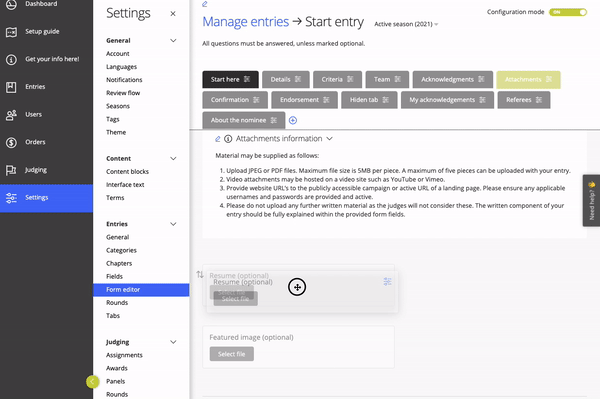This screenshot has width=600, height=399.
Task: Click drag handle on Details tab
Action: coord(298,79)
